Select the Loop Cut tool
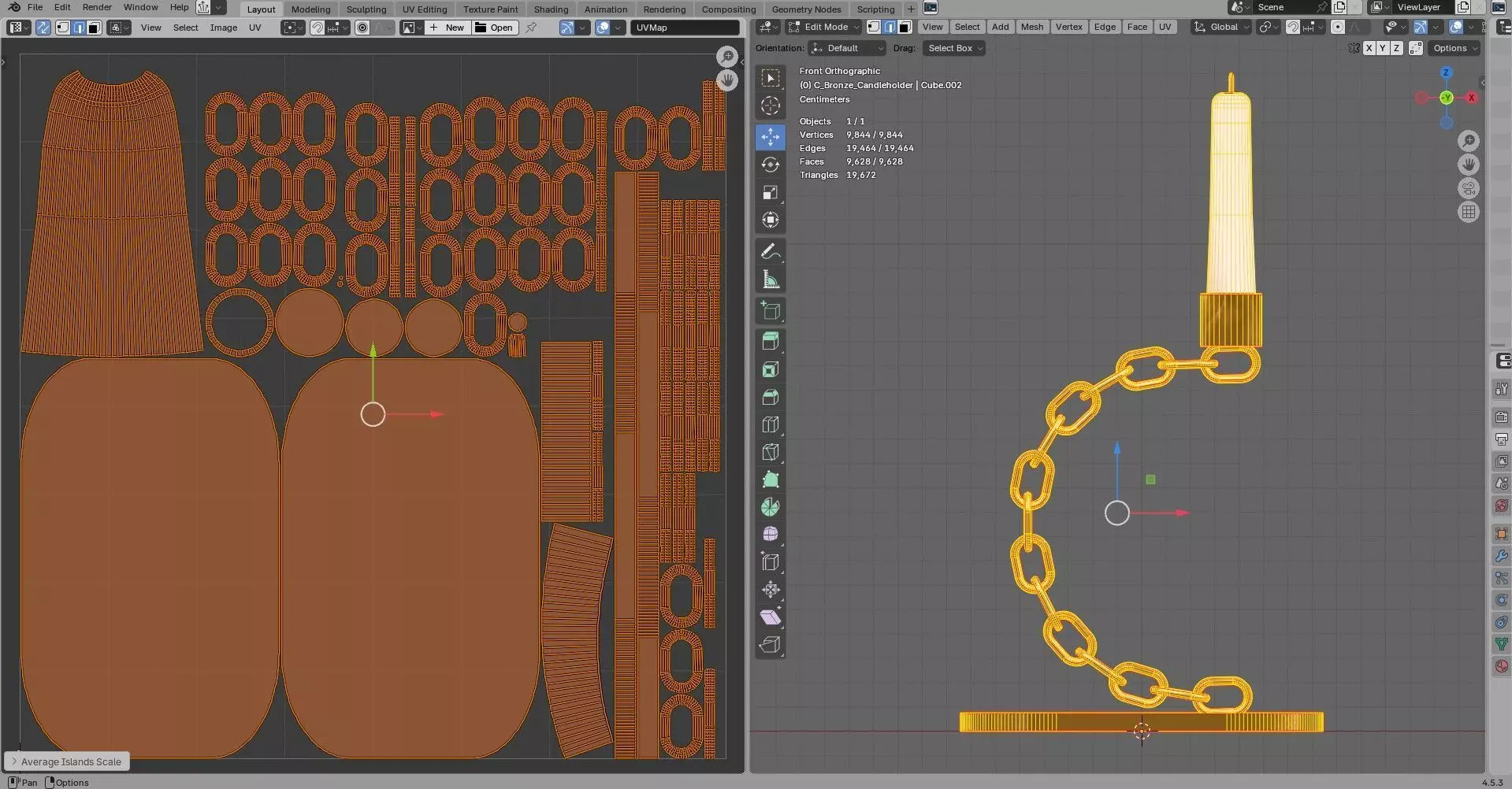Screen dimensions: 1512x789 (x=771, y=424)
